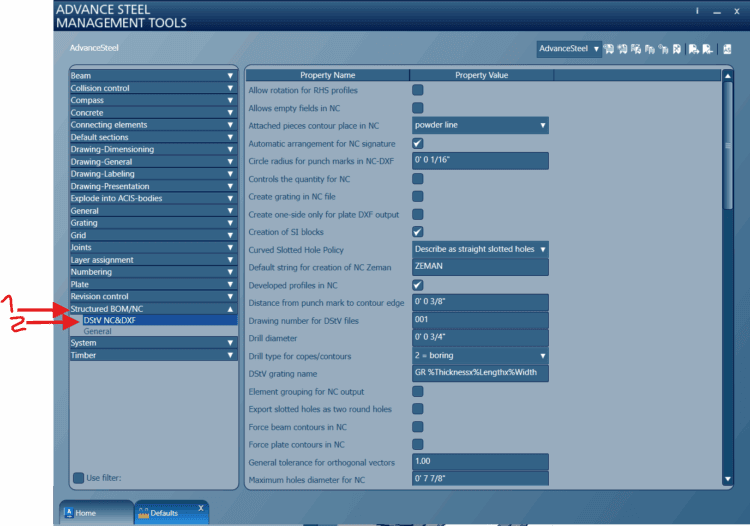This screenshot has width=750, height=526.
Task: Expand the System category
Action: pyautogui.click(x=154, y=343)
